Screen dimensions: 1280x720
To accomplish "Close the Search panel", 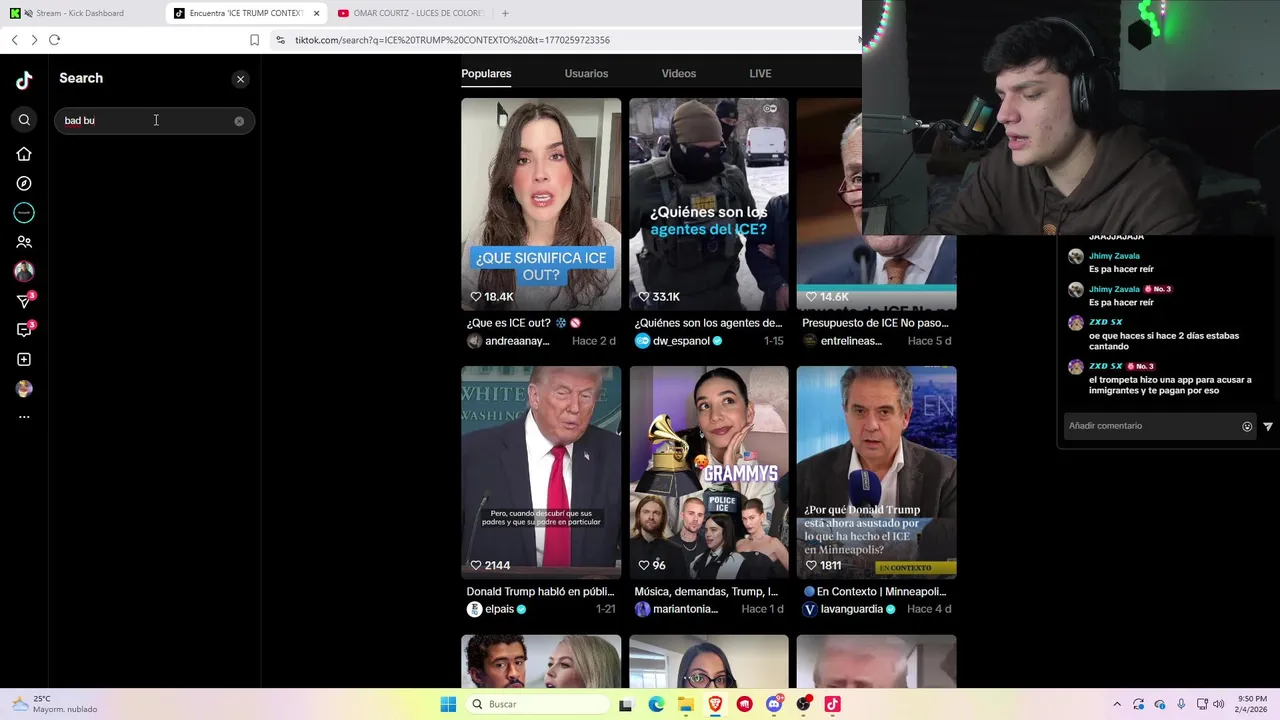I will [x=240, y=79].
